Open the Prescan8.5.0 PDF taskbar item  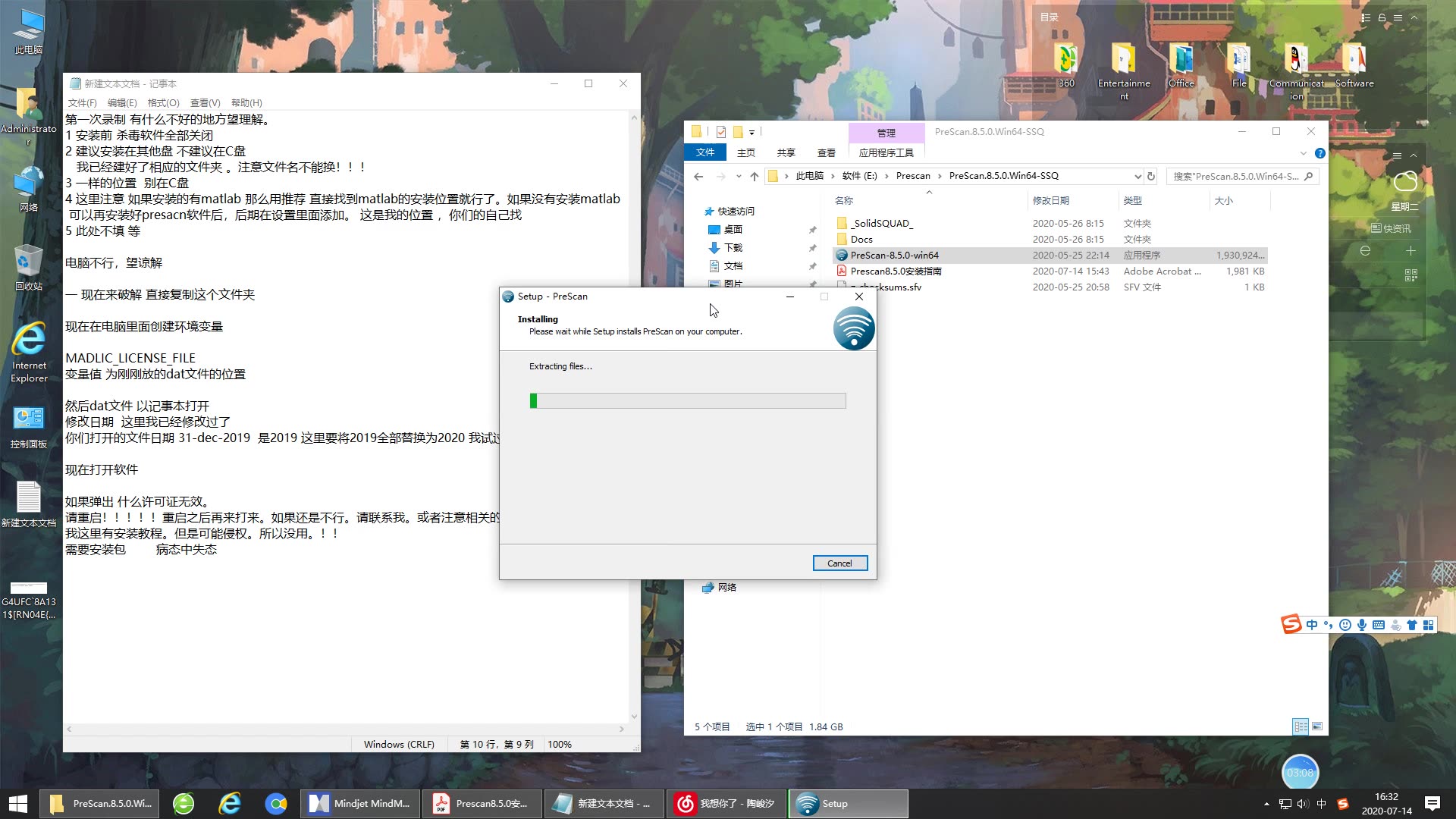click(482, 804)
